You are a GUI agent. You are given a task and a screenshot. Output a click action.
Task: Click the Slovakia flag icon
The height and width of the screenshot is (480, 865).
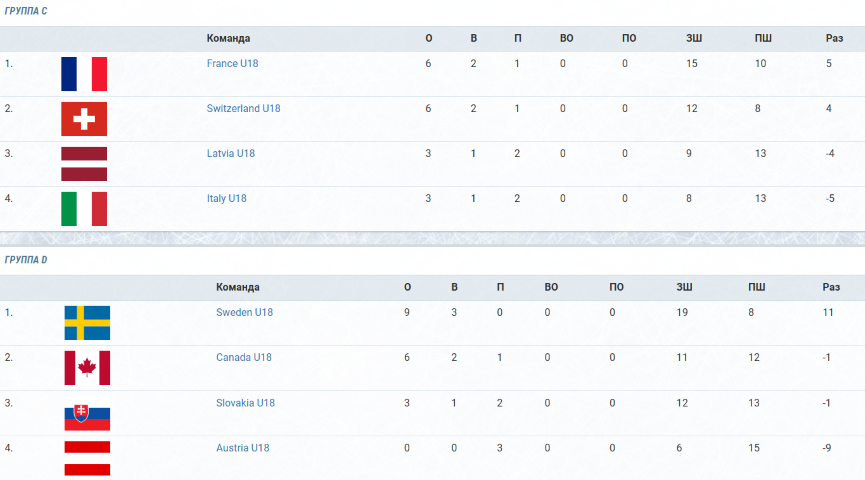pyautogui.click(x=87, y=415)
